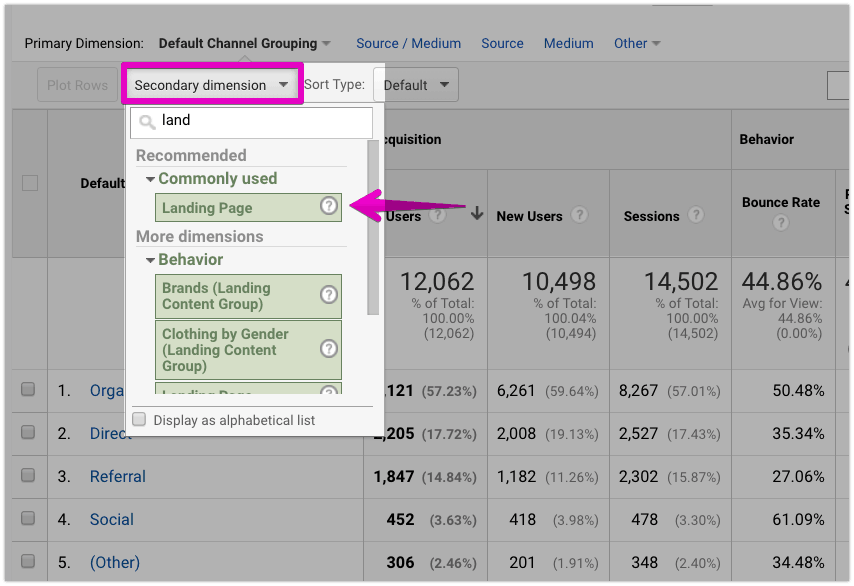Show help icon for Sessions metric
The height and width of the screenshot is (586, 854).
(696, 215)
